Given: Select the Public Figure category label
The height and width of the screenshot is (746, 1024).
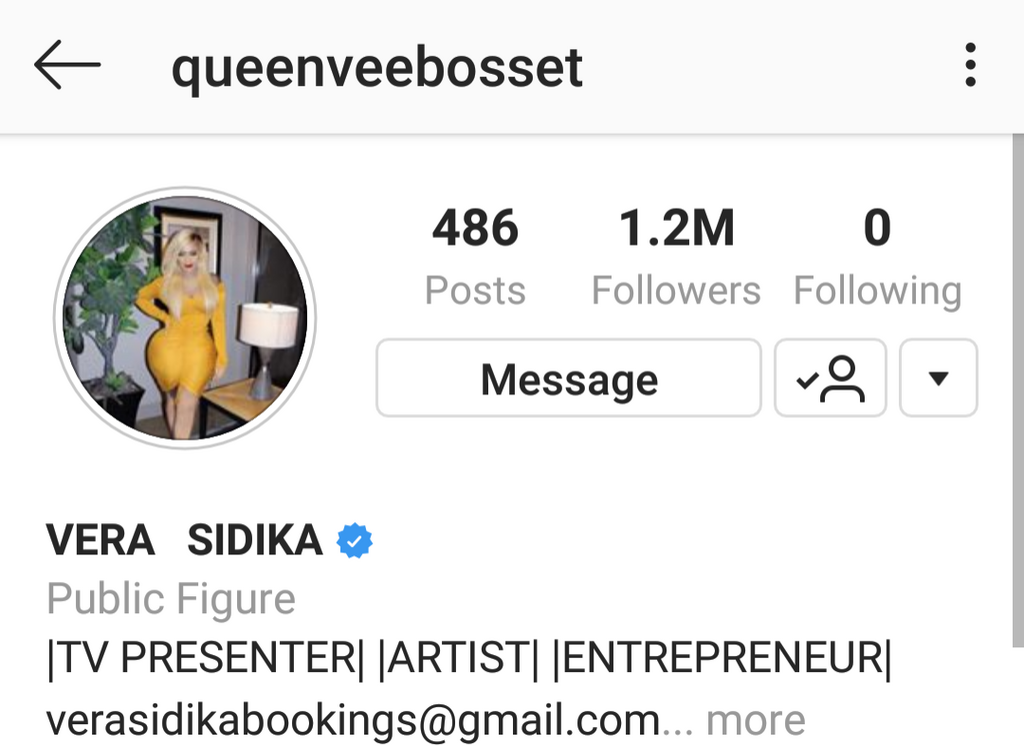Looking at the screenshot, I should tap(171, 598).
